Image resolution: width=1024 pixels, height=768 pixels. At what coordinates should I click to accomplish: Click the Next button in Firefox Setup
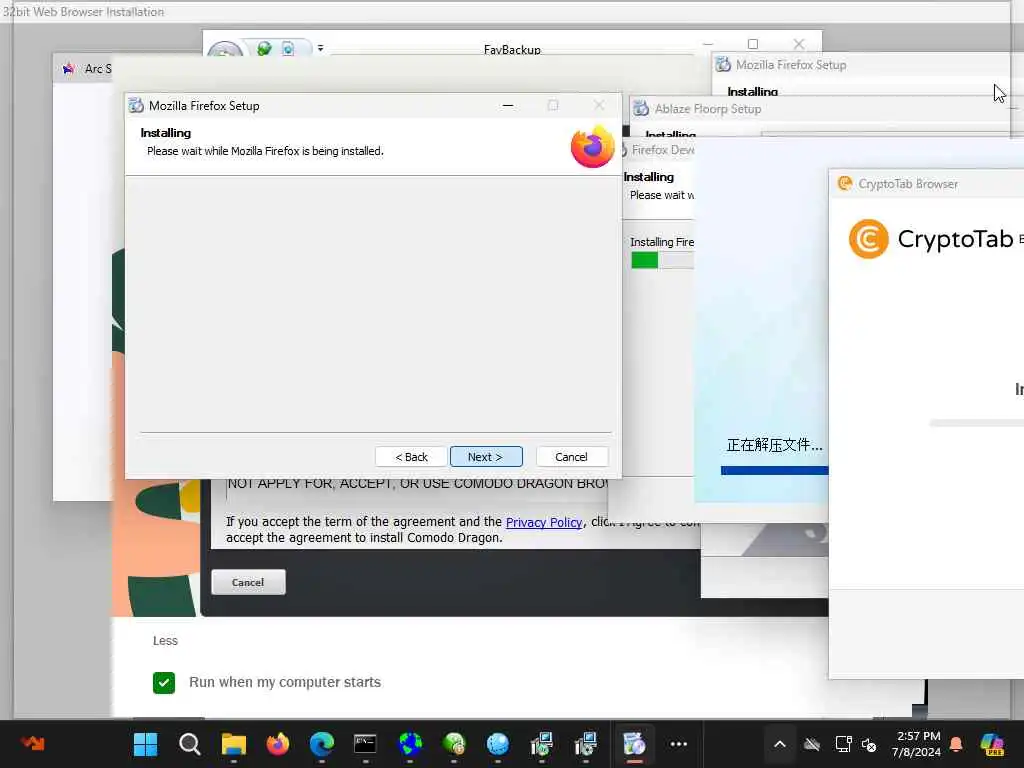[x=486, y=456]
